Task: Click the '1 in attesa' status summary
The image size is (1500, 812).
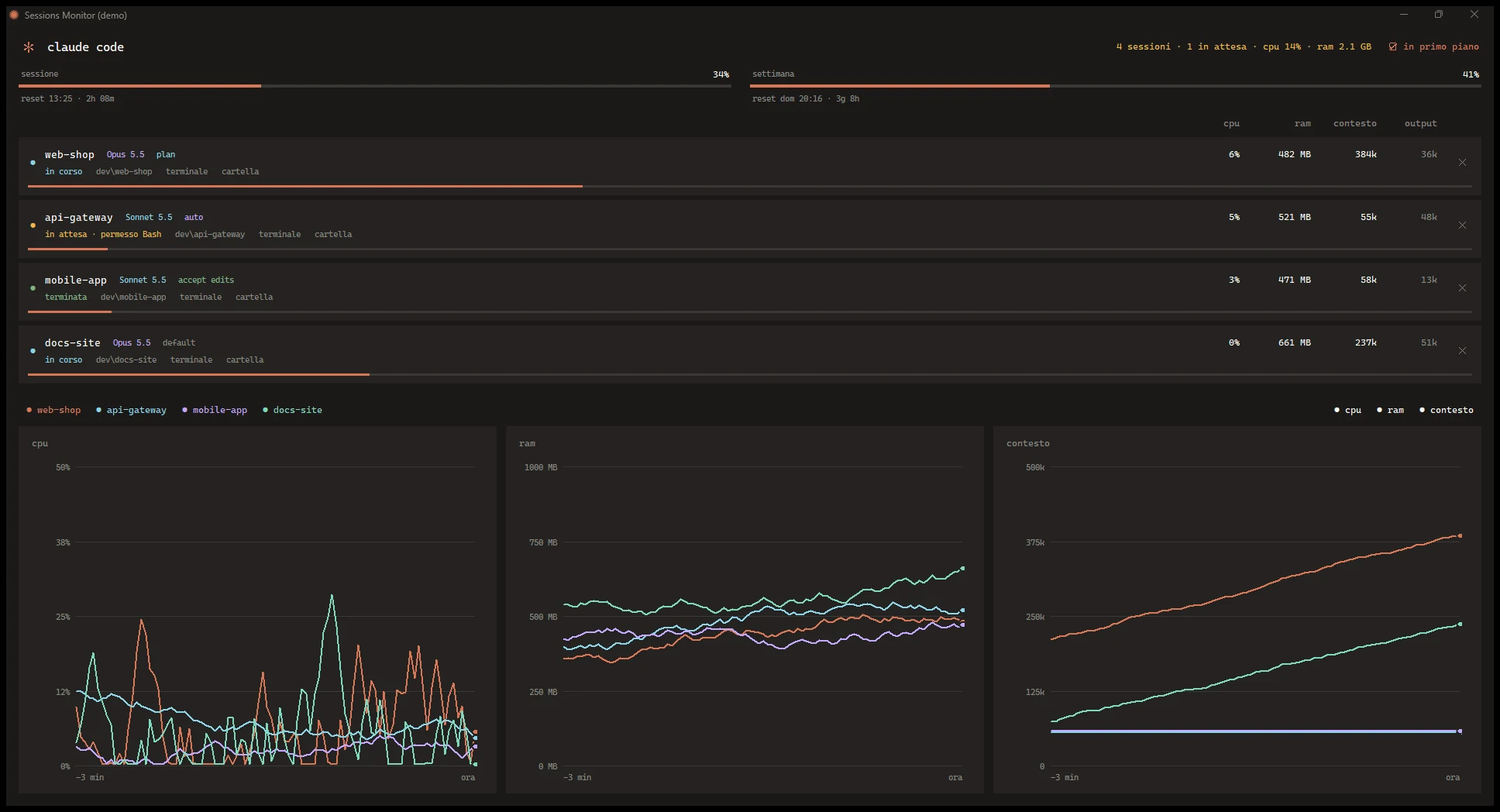Action: [1216, 46]
